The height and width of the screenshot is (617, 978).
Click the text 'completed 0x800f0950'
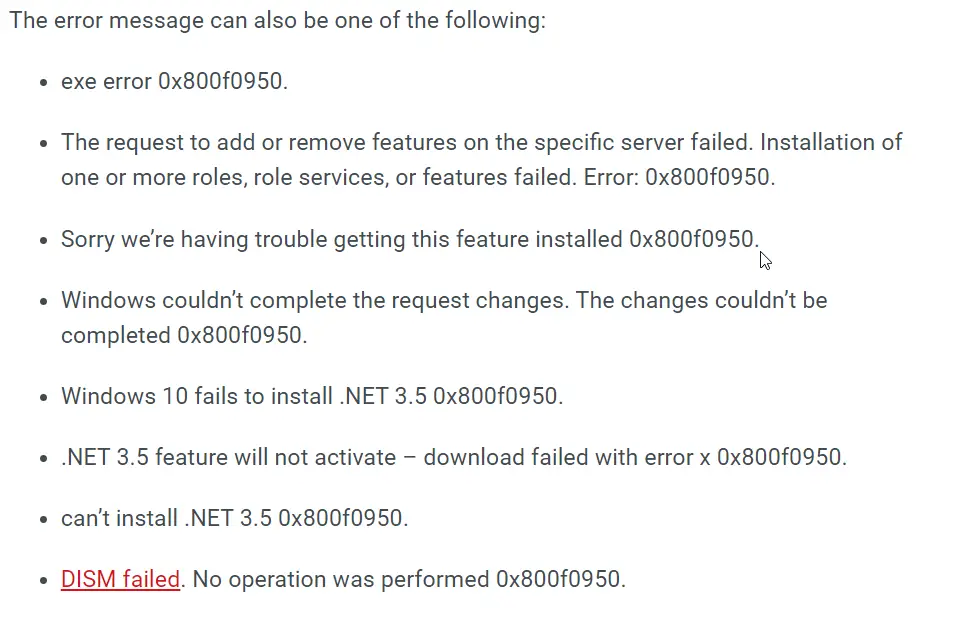(x=184, y=336)
